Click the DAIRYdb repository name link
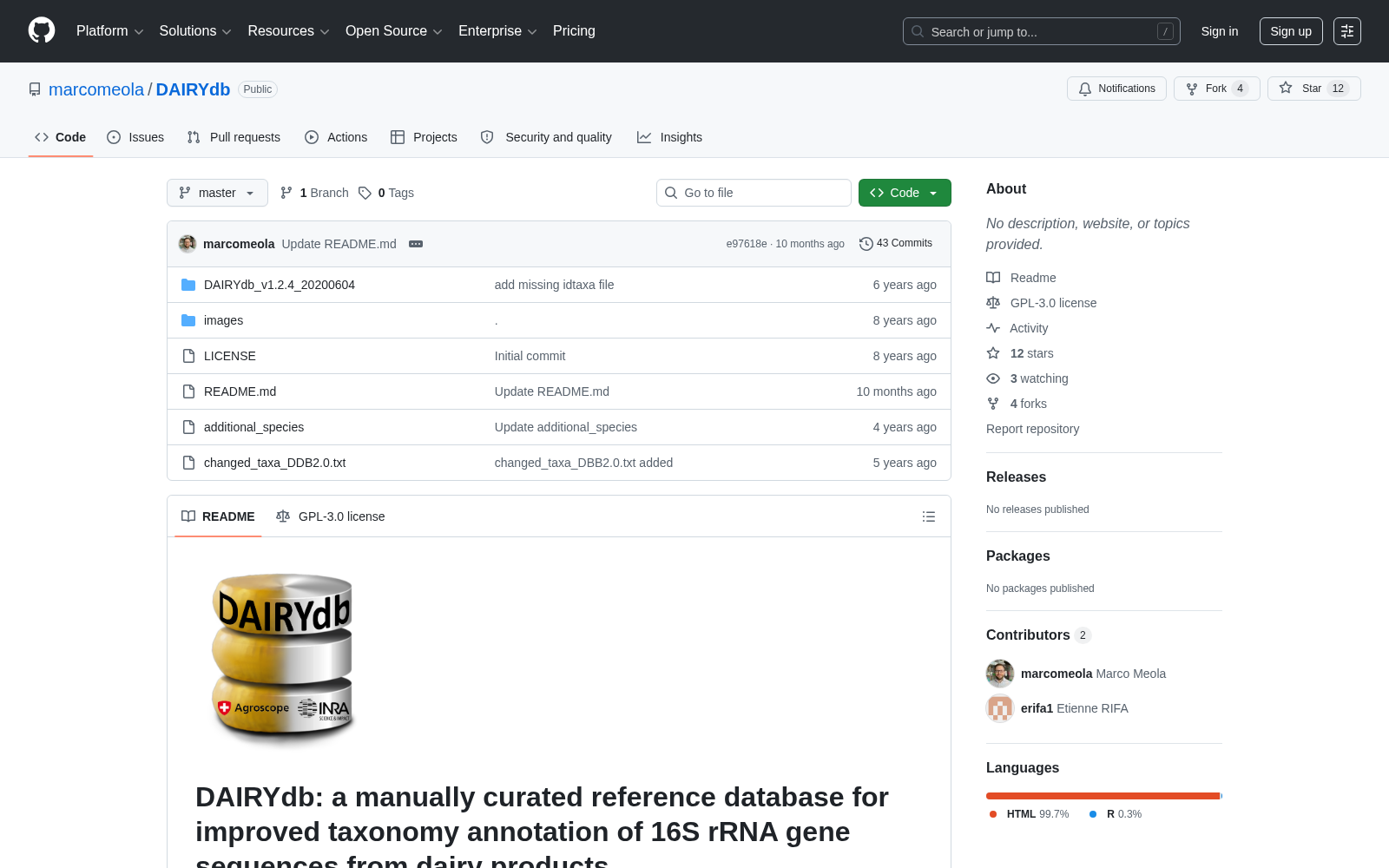 (x=193, y=89)
